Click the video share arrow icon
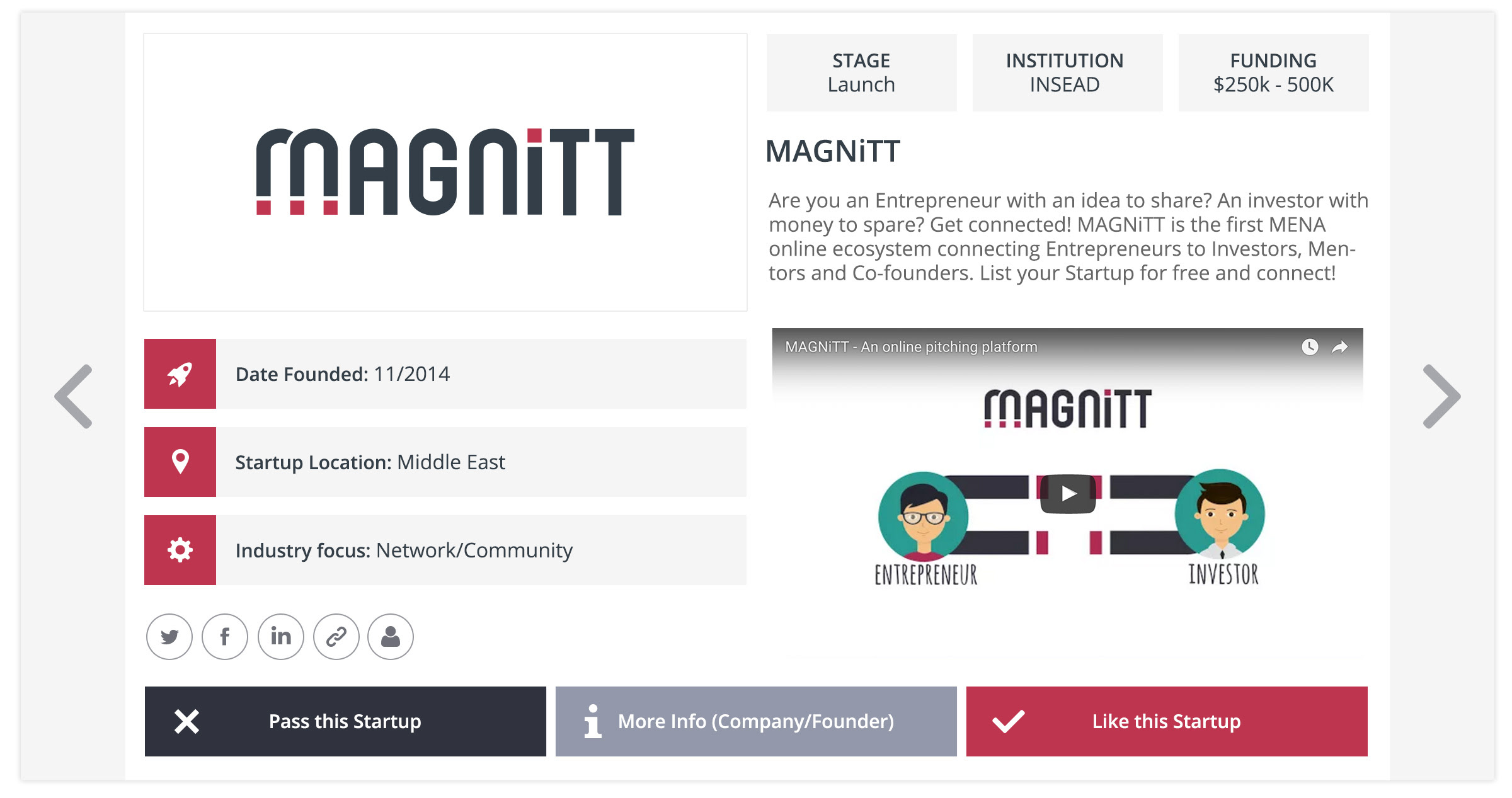 click(x=1339, y=347)
